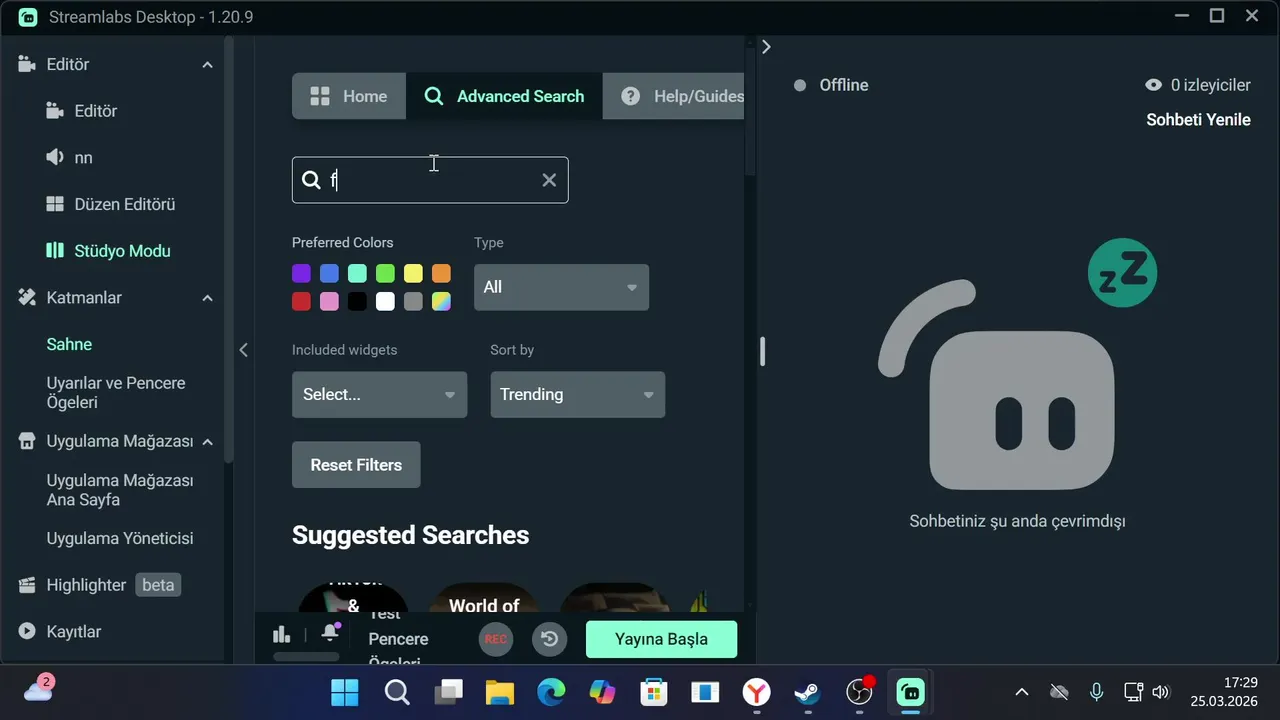Click the Help/Guides question mark icon

click(630, 96)
